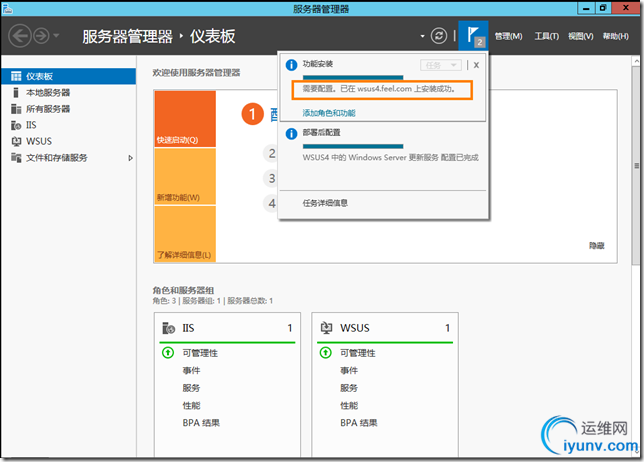
Task: Click the 隐藏 link in welcome panel
Action: [596, 246]
